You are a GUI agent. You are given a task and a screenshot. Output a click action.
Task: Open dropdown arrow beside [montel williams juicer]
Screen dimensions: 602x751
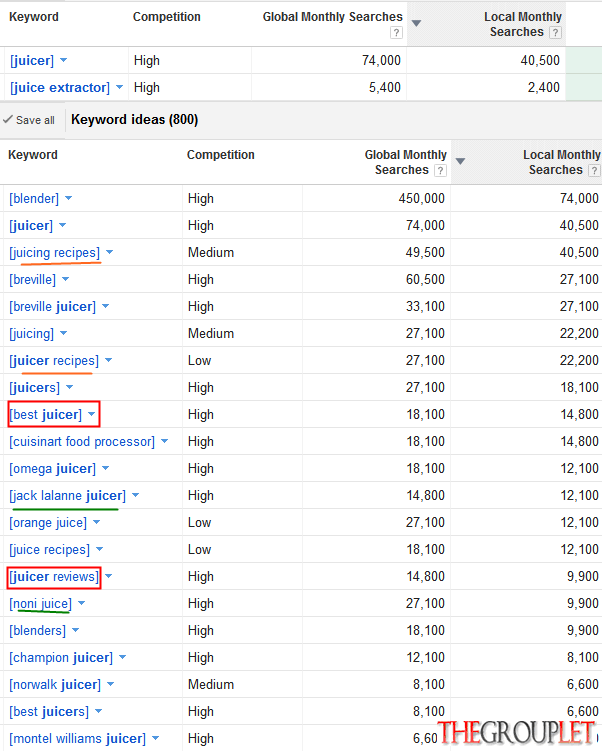tap(155, 738)
